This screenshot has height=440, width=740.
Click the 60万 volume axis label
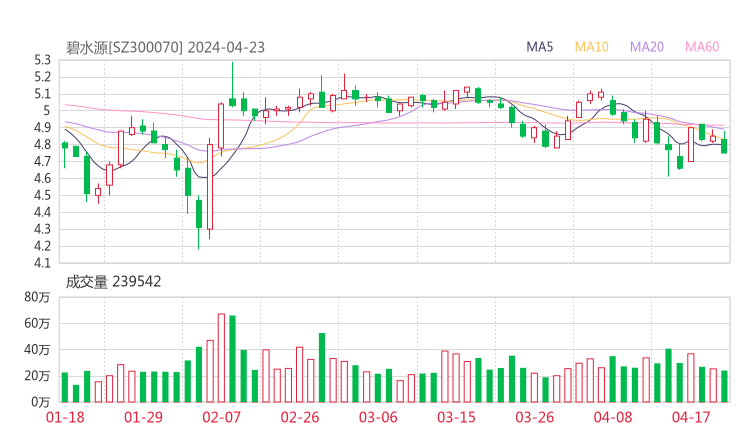37,323
